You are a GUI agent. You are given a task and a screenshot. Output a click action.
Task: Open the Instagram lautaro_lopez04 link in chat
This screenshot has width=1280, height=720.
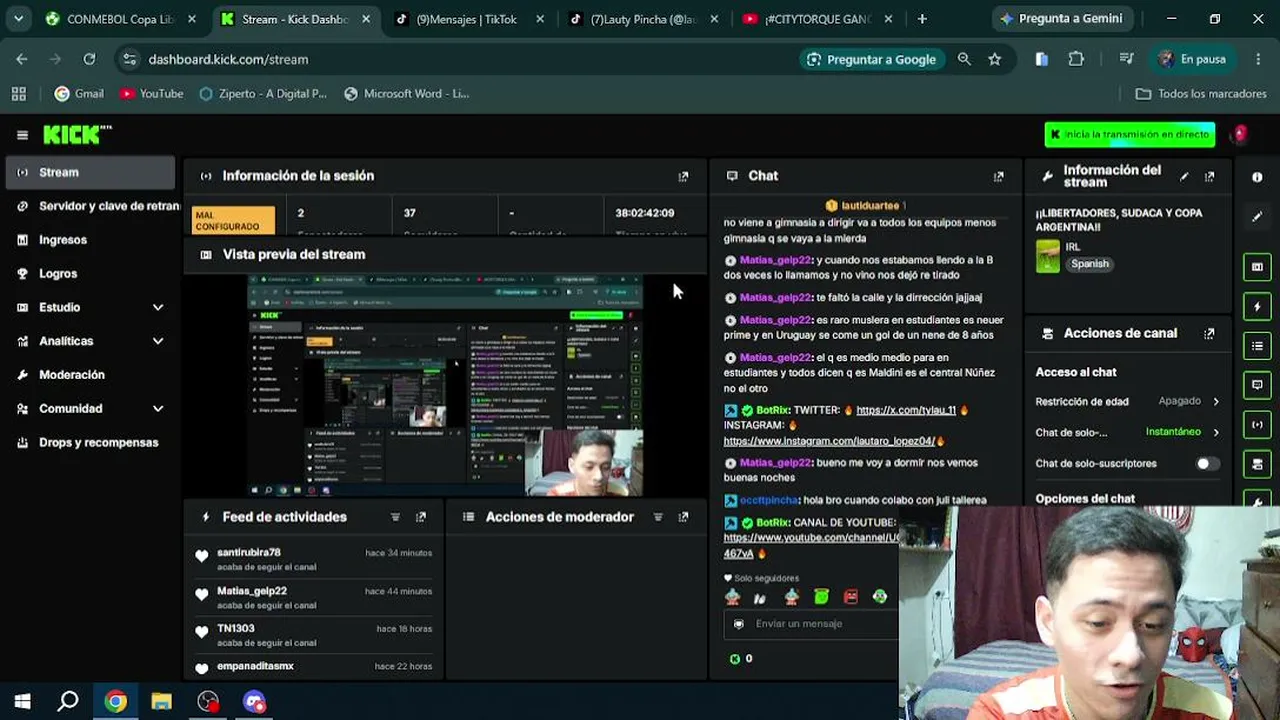click(x=829, y=441)
